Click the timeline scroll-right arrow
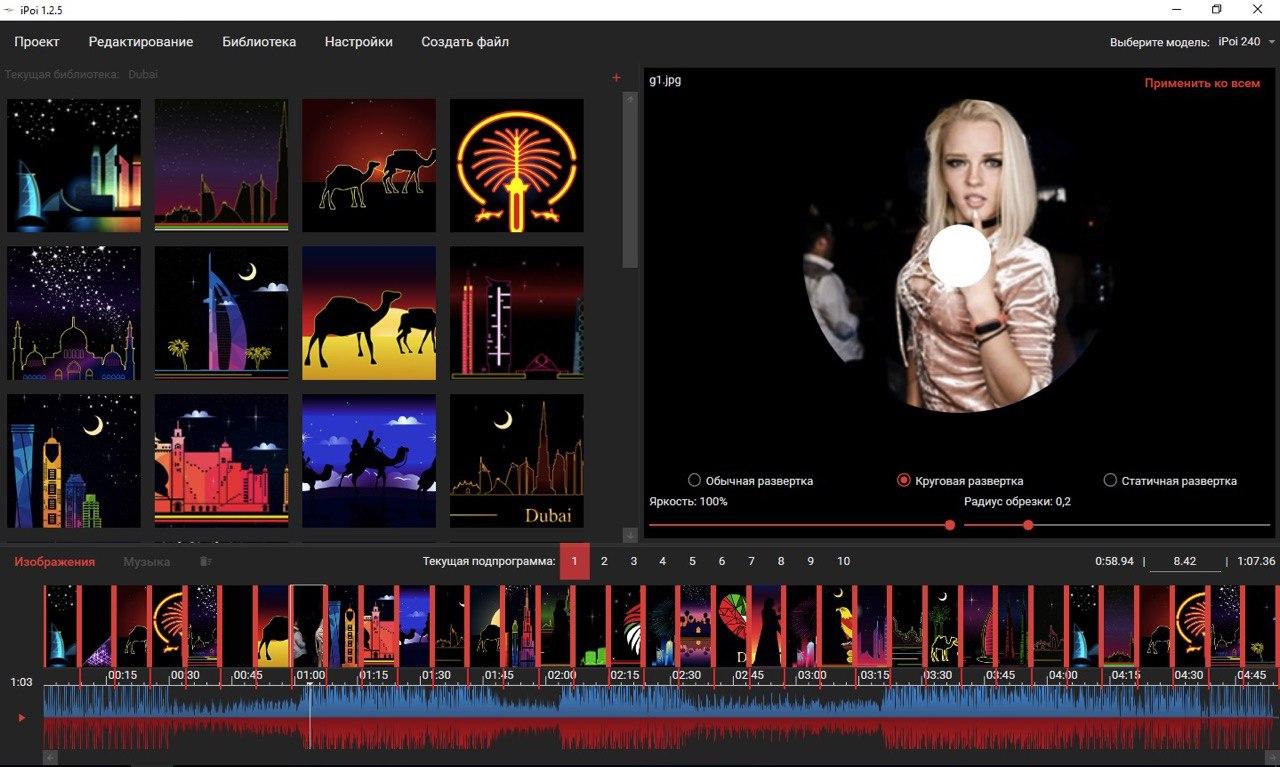This screenshot has height=767, width=1280. coord(1271,758)
